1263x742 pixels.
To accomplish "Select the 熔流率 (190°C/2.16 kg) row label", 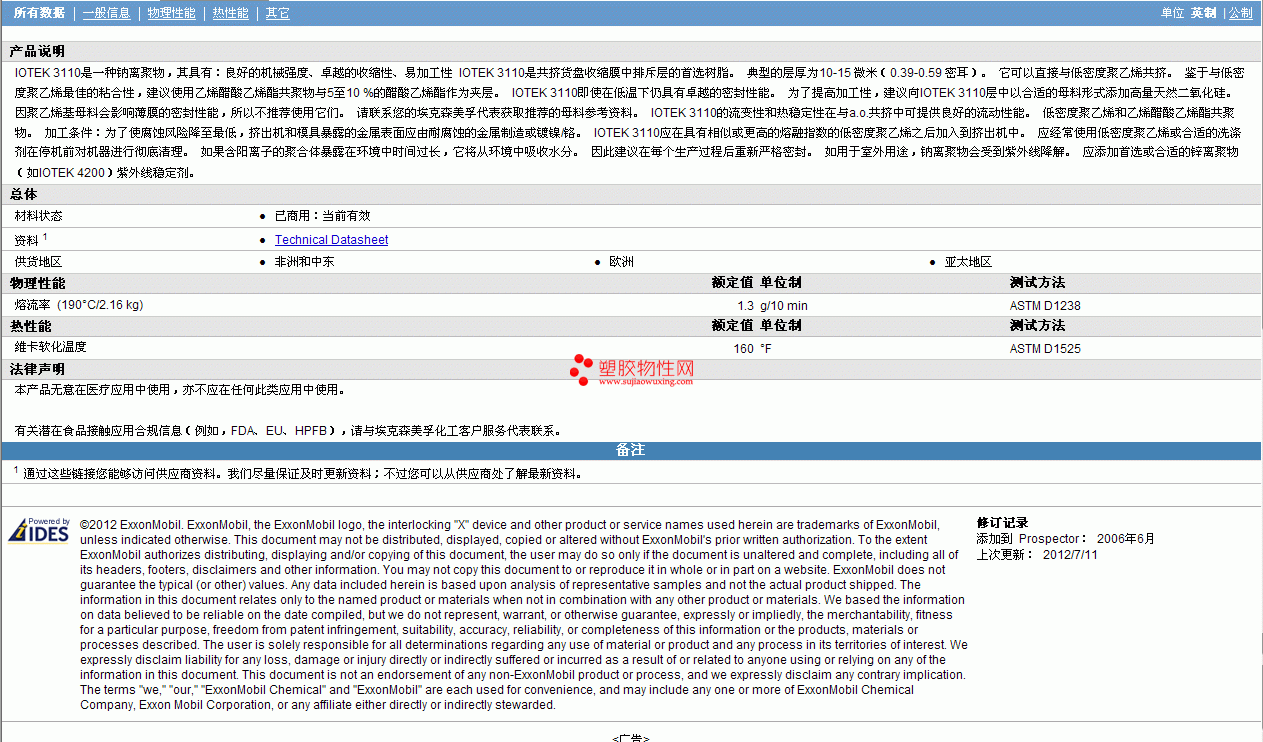I will tap(78, 305).
